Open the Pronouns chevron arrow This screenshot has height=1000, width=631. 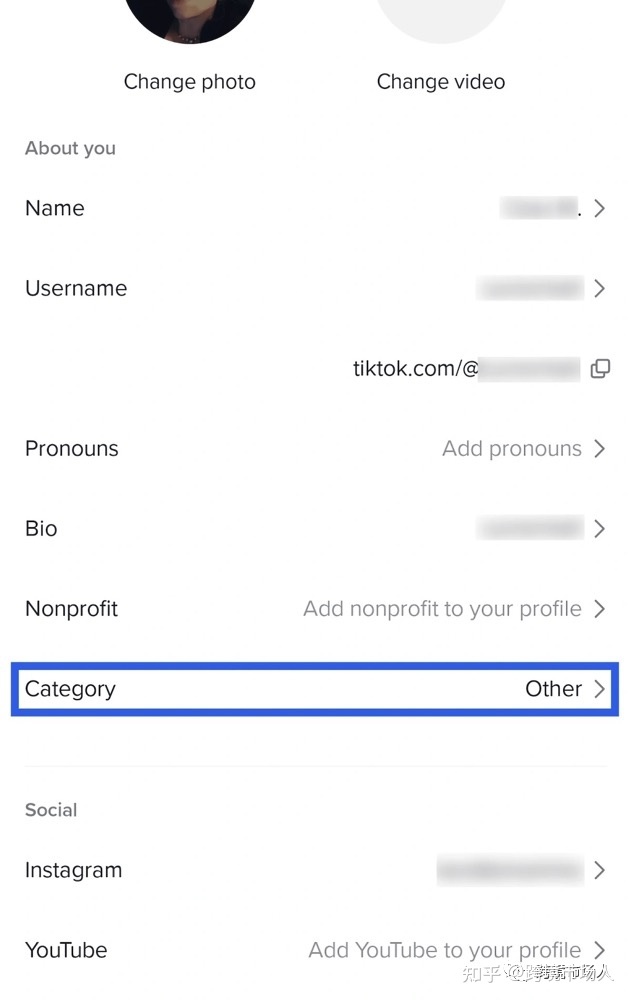tap(599, 448)
